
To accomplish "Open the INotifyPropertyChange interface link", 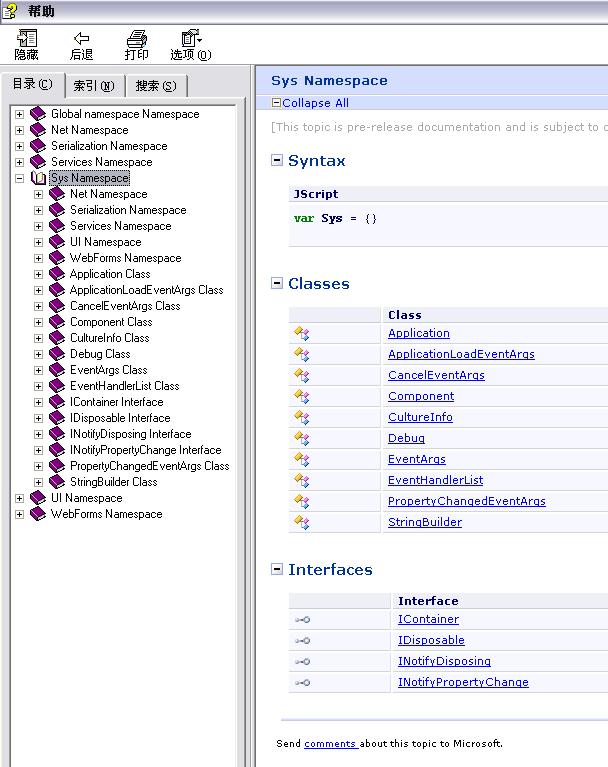I will pos(463,682).
